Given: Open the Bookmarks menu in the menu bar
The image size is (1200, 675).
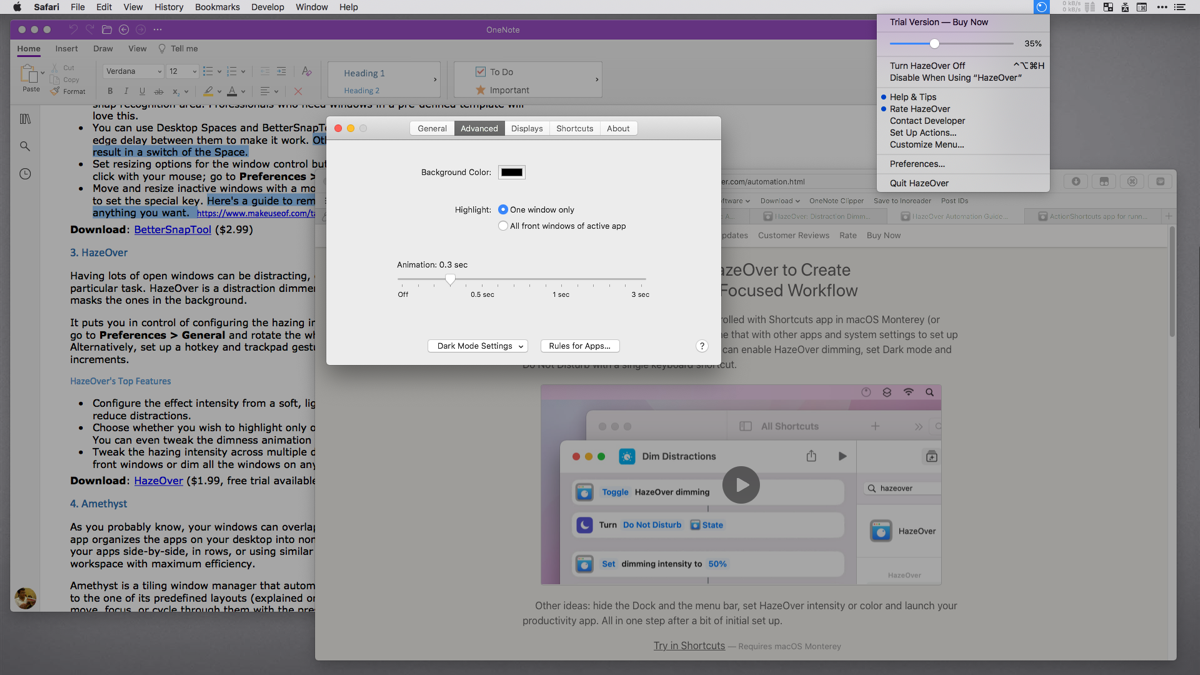Looking at the screenshot, I should click(217, 7).
